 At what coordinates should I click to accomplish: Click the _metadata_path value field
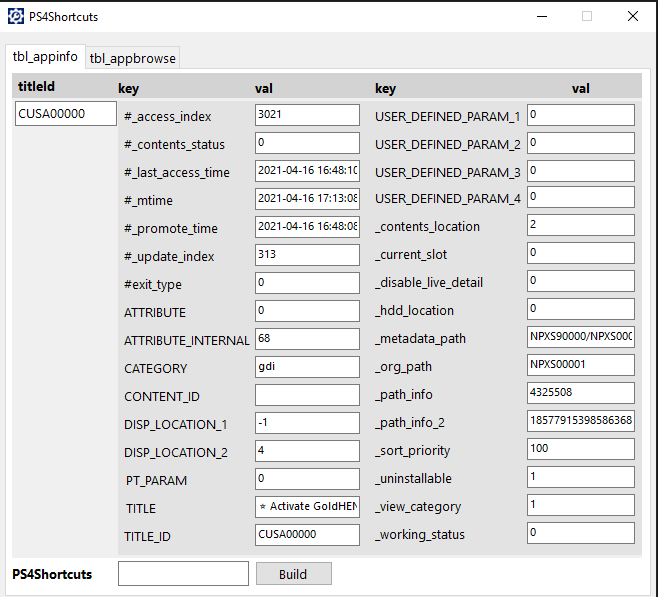(x=581, y=337)
